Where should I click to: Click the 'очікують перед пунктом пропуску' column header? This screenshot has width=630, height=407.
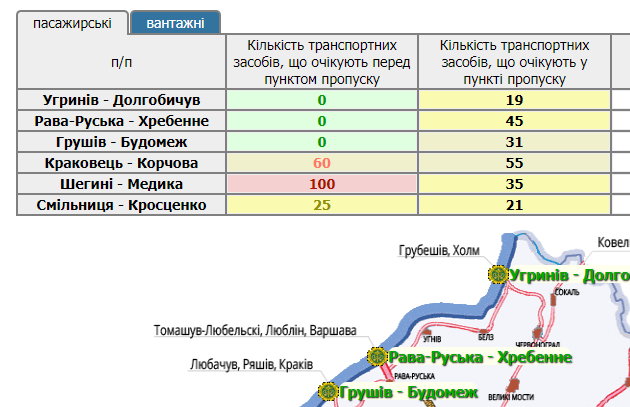click(321, 62)
